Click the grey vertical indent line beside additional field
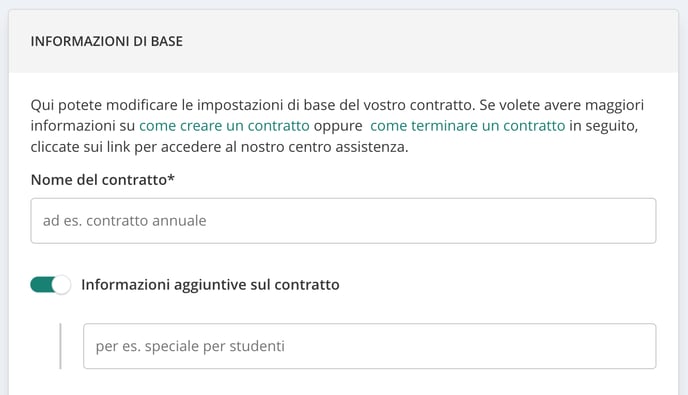This screenshot has width=688, height=395. coord(60,346)
